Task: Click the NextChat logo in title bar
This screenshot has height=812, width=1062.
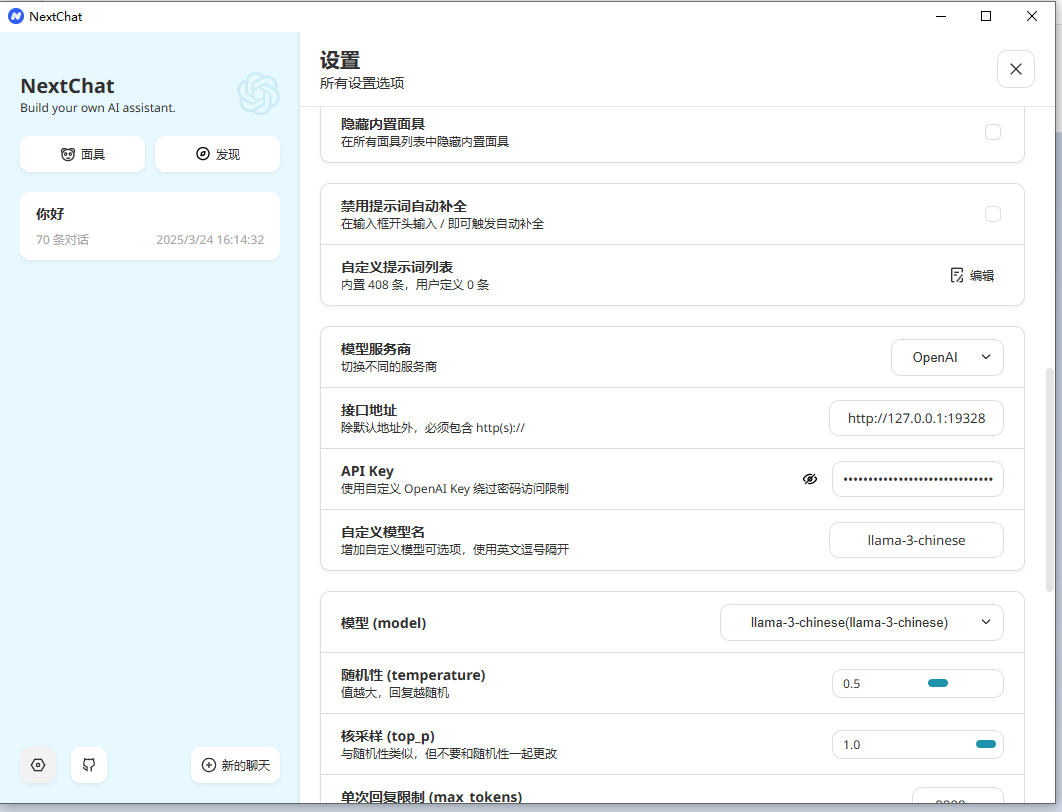Action: [x=15, y=16]
